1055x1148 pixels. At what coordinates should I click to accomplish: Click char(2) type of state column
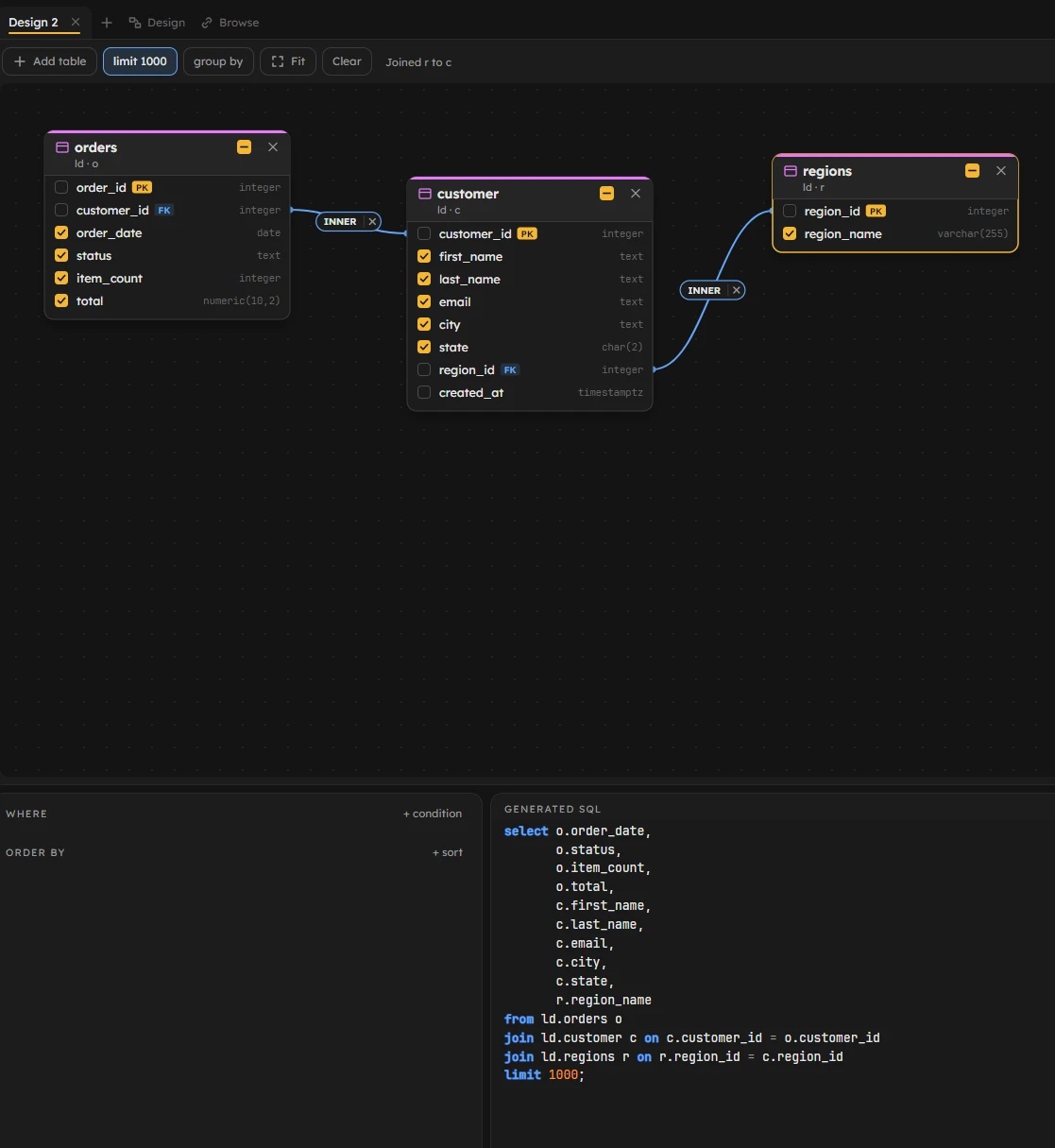pos(622,347)
